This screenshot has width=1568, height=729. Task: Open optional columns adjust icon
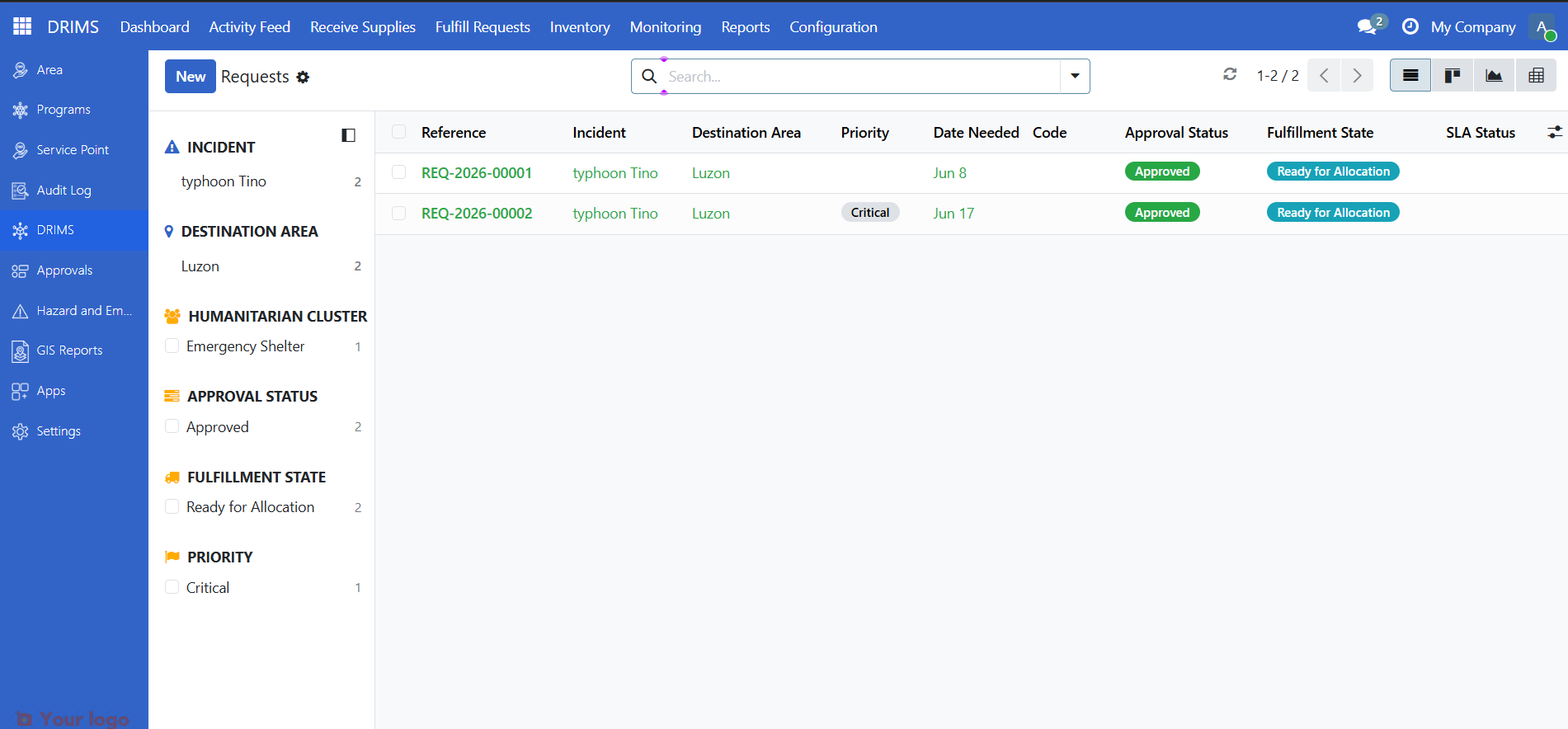tap(1555, 132)
